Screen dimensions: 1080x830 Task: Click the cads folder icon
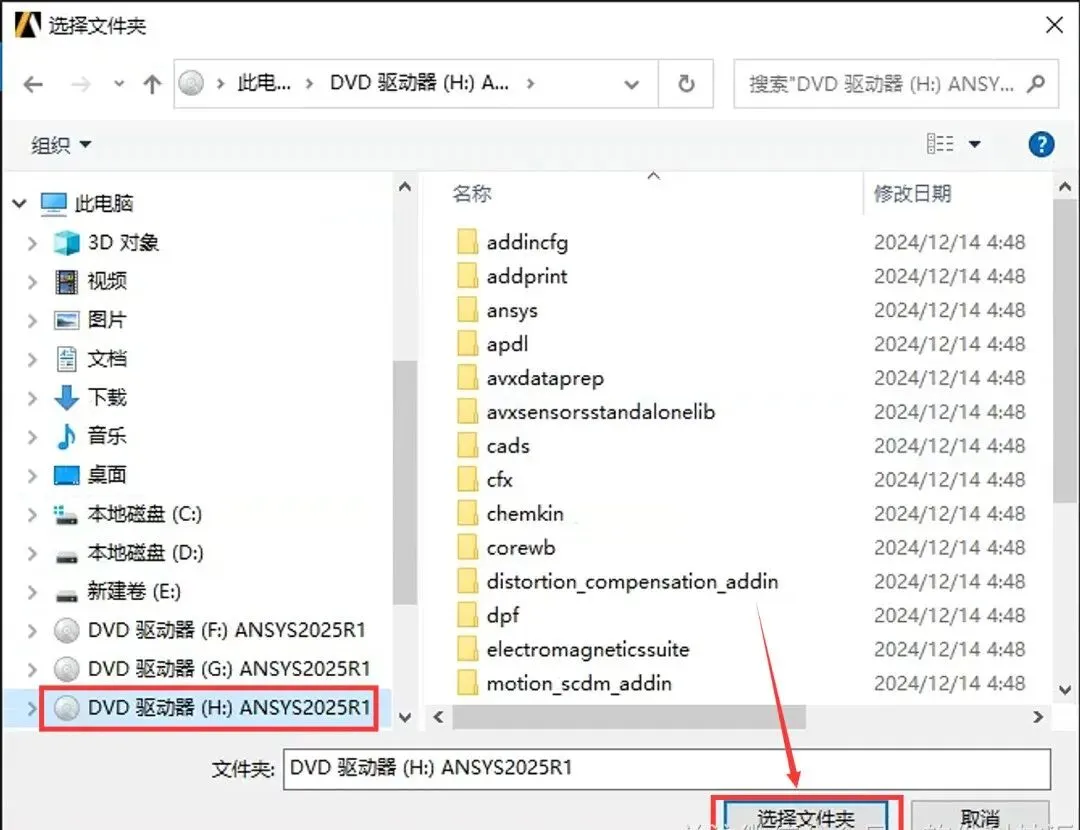coord(467,446)
